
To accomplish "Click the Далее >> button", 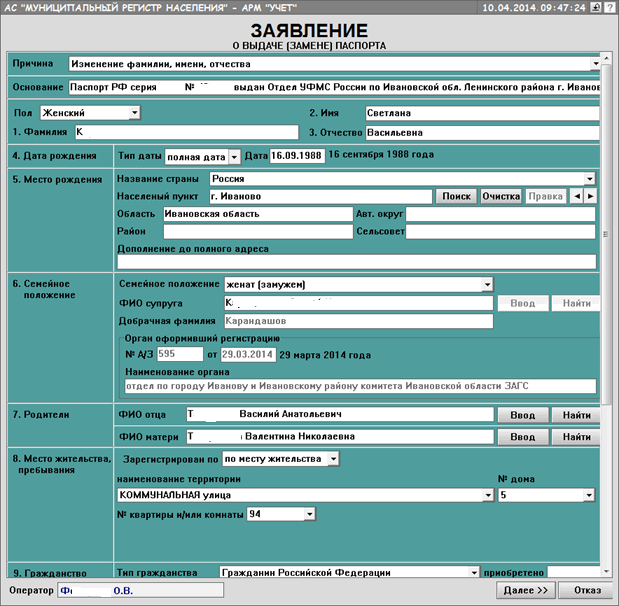I will [x=525, y=590].
